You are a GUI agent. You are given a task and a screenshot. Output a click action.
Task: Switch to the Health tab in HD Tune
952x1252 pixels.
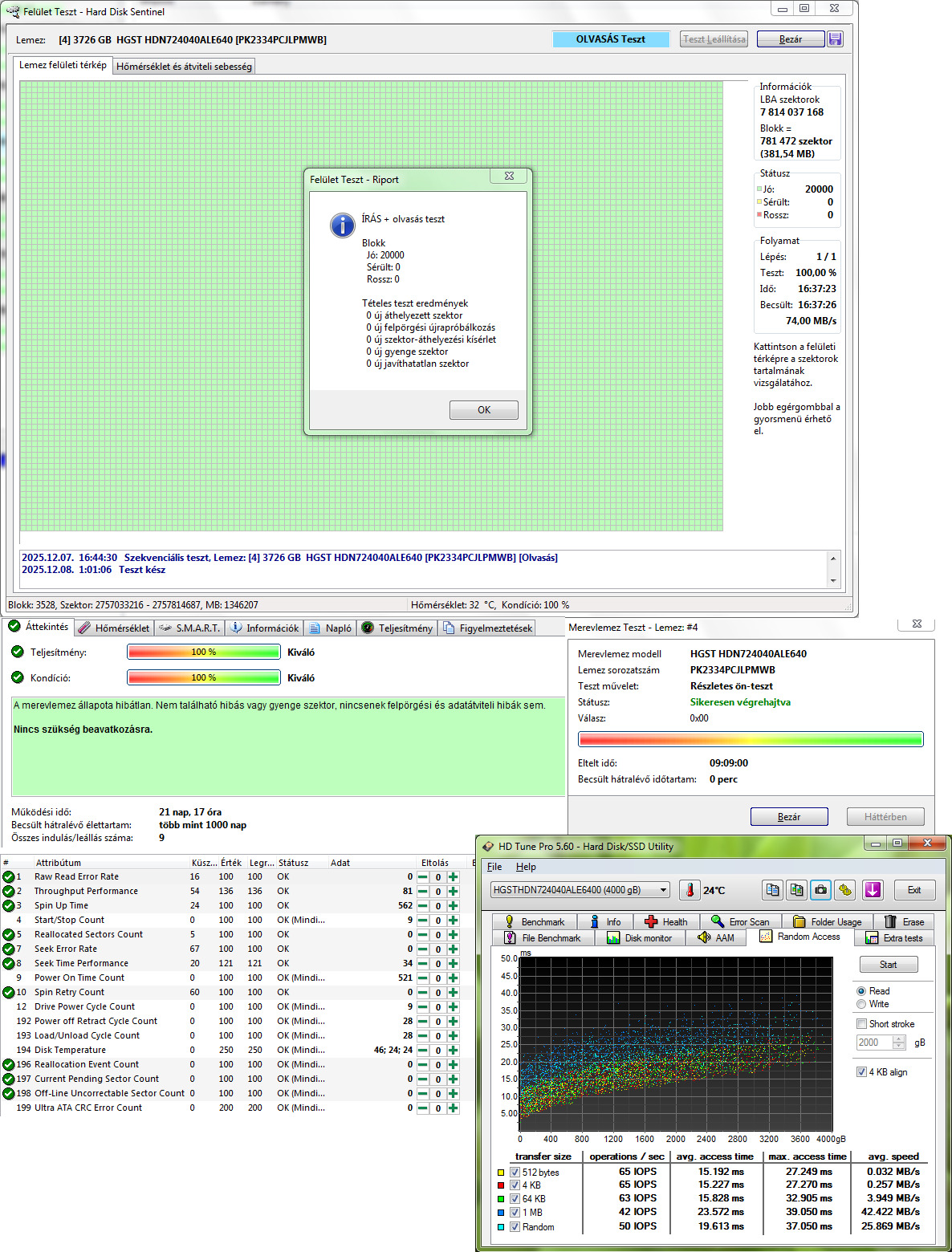tap(665, 922)
